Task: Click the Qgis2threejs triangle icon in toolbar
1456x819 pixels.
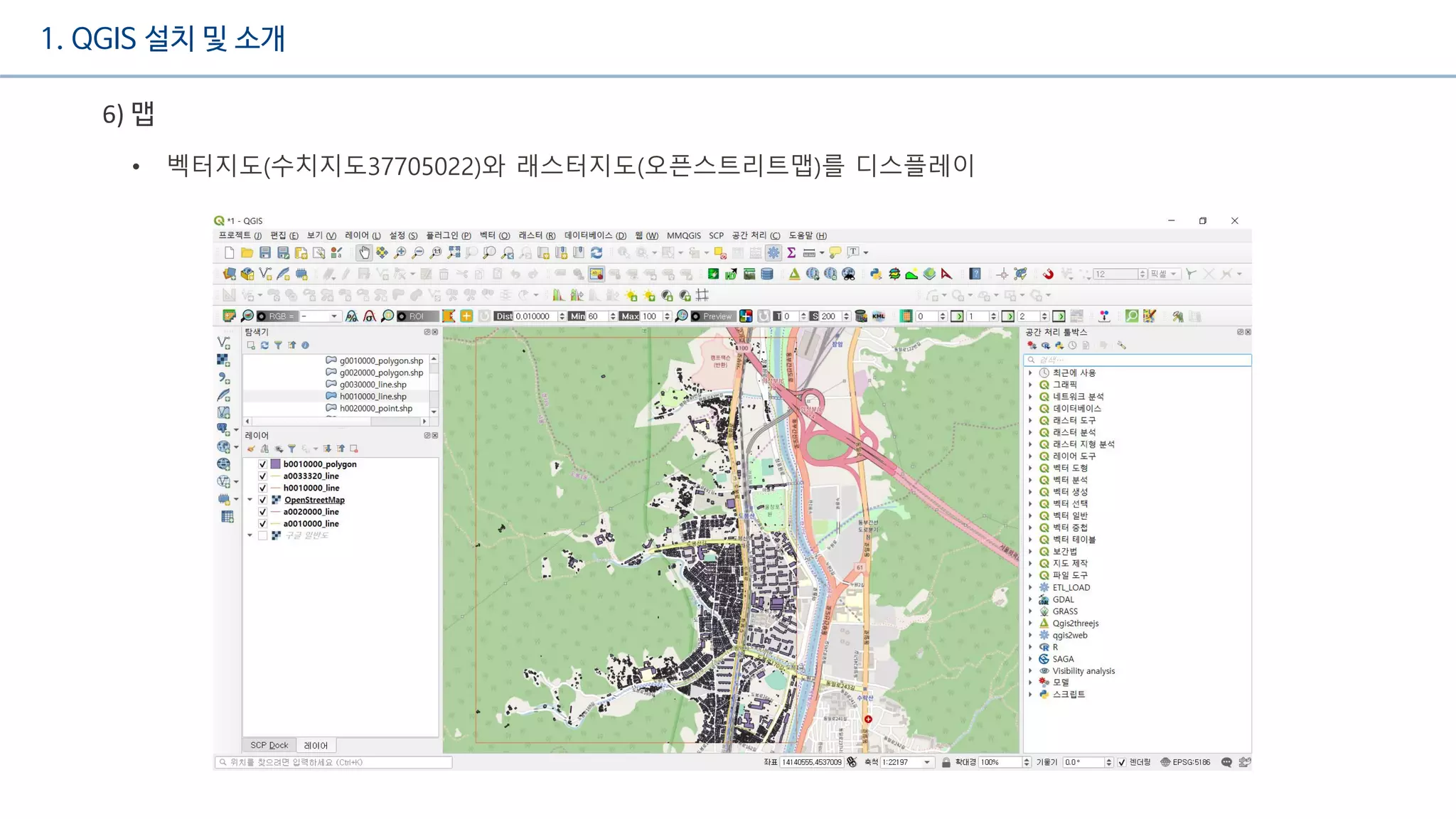Action: point(794,274)
